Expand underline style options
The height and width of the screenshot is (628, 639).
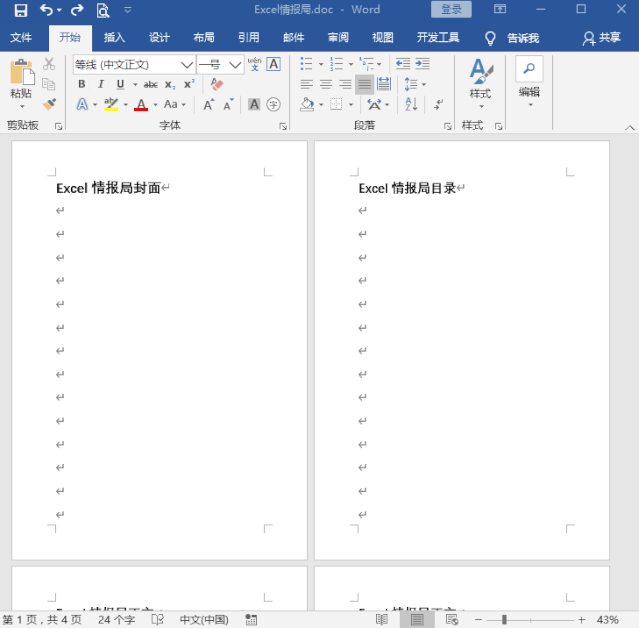pyautogui.click(x=135, y=85)
